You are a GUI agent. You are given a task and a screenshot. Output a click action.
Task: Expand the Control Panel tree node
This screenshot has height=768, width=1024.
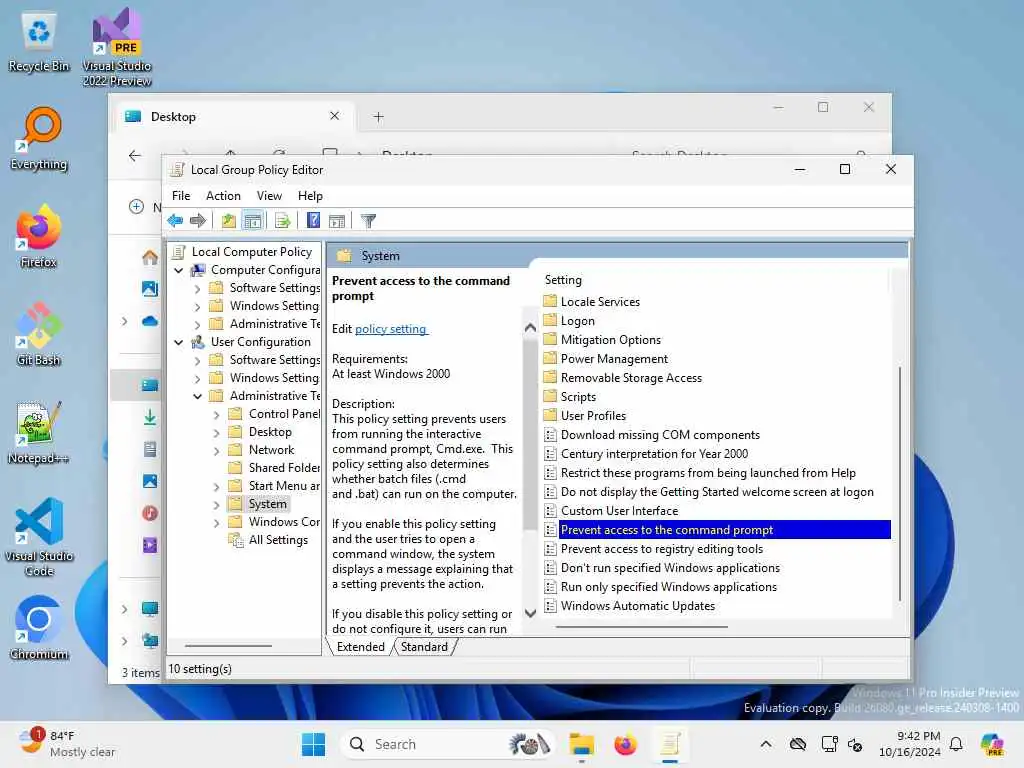(x=216, y=414)
